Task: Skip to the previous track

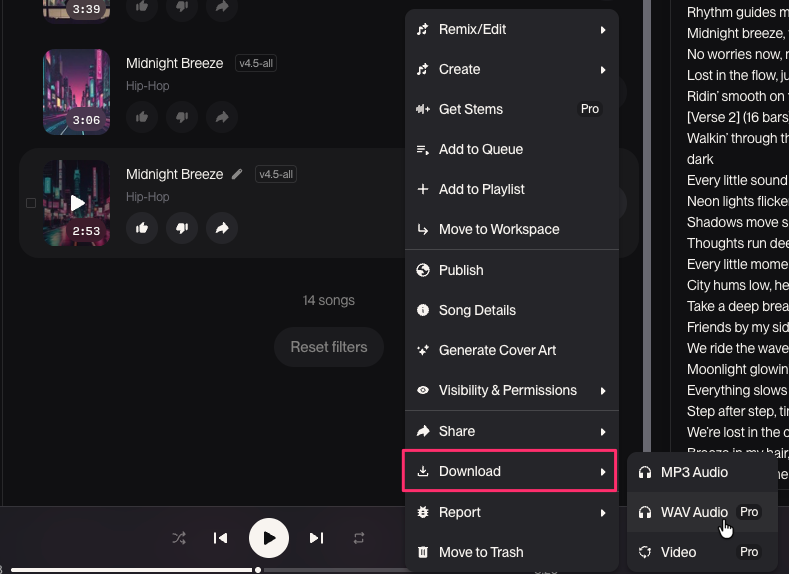Action: (221, 538)
